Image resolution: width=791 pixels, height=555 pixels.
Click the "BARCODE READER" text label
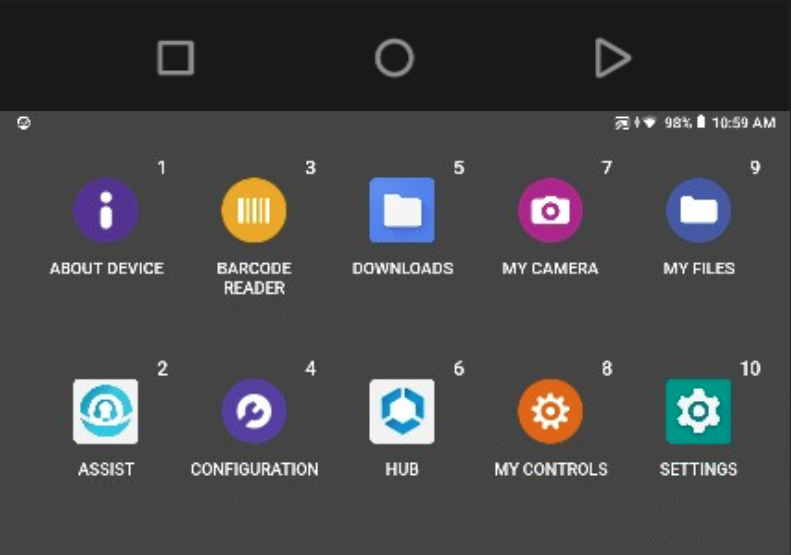(x=254, y=278)
